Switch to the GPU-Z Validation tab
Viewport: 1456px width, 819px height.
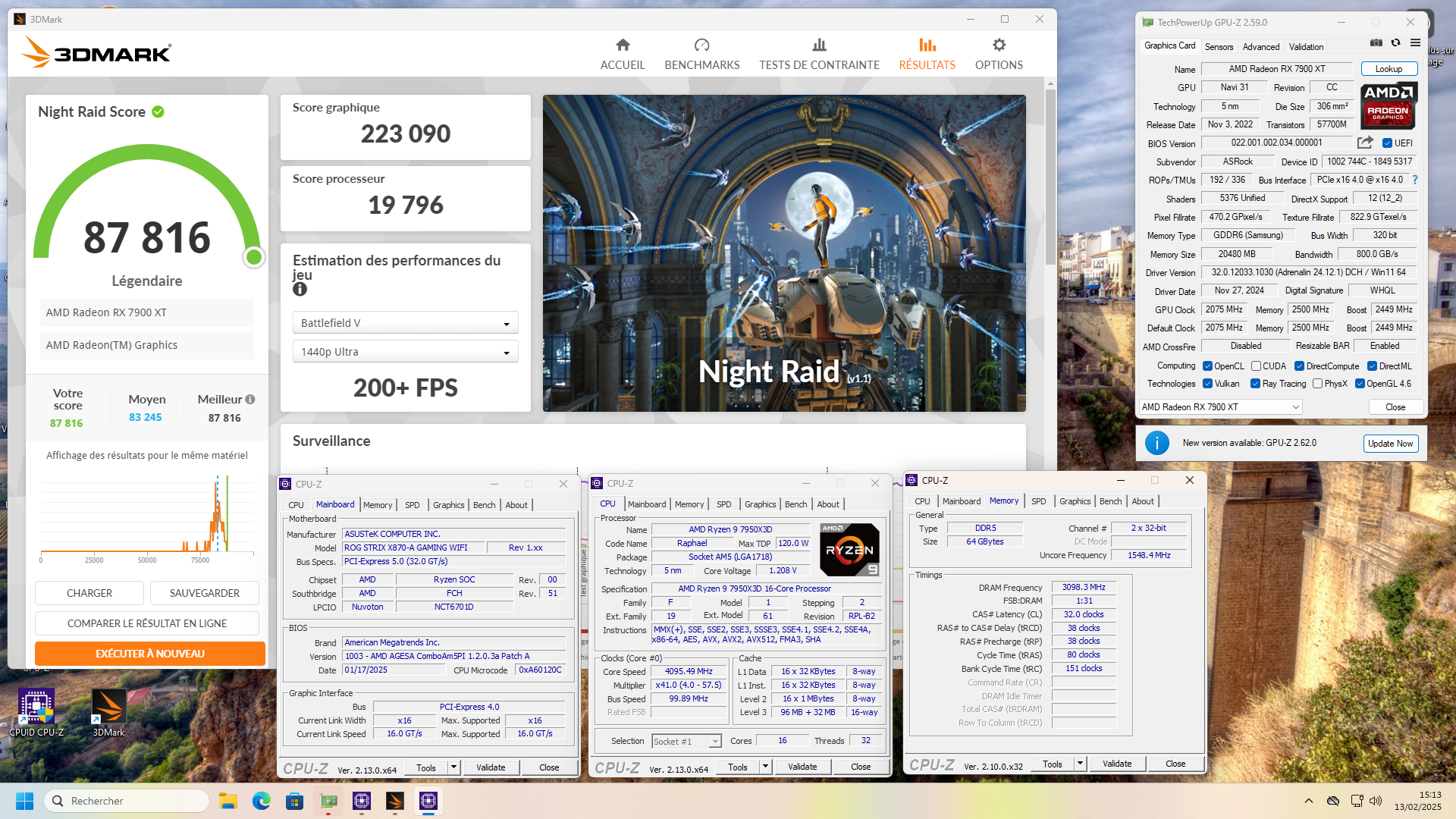pyautogui.click(x=1306, y=47)
